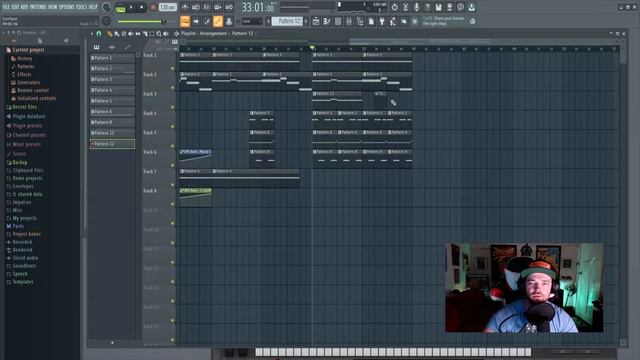Image resolution: width=640 pixels, height=360 pixels.
Task: Click the Stop button in transport
Action: pos(142,7)
